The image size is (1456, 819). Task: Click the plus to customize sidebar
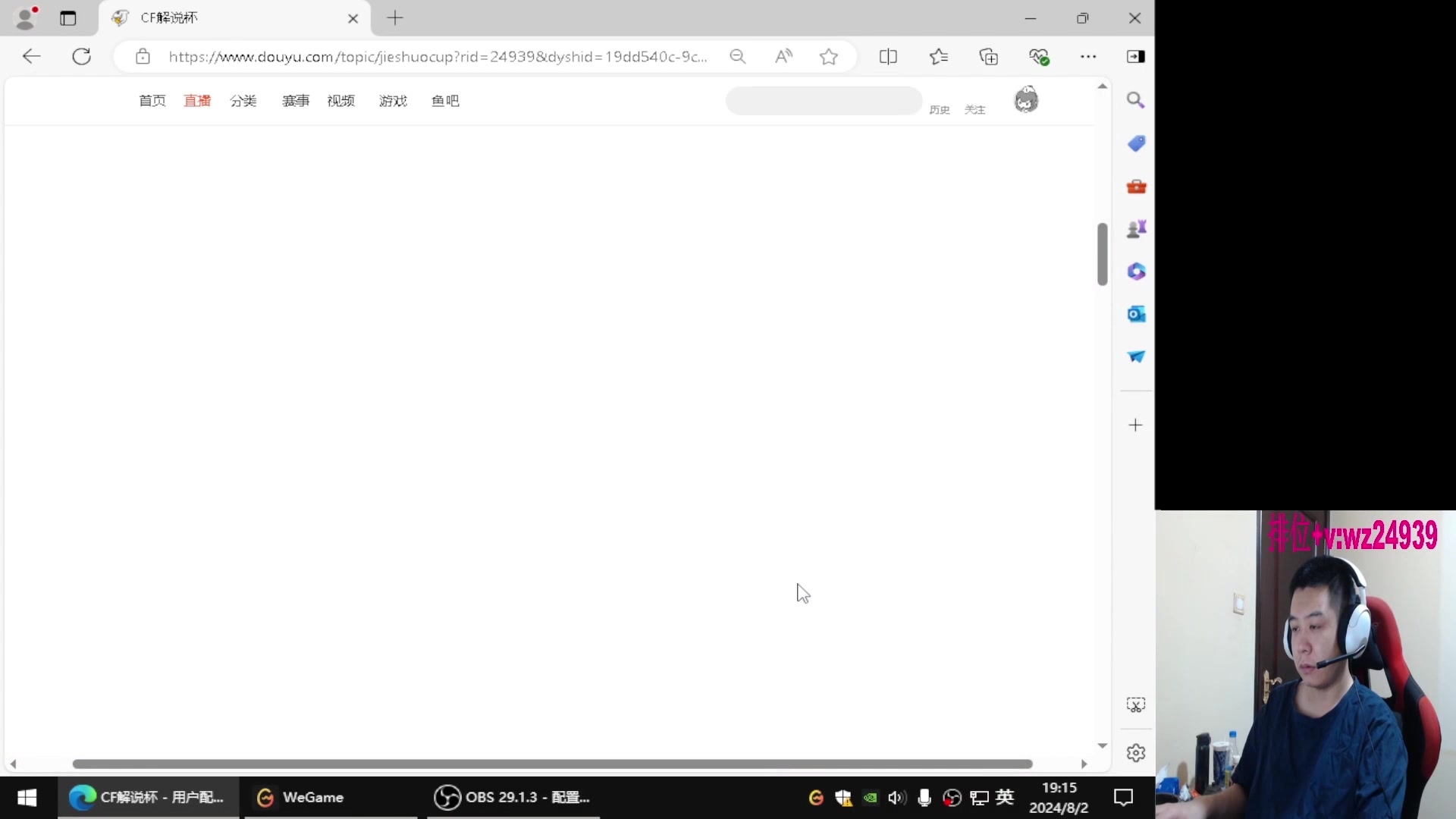coord(1135,425)
